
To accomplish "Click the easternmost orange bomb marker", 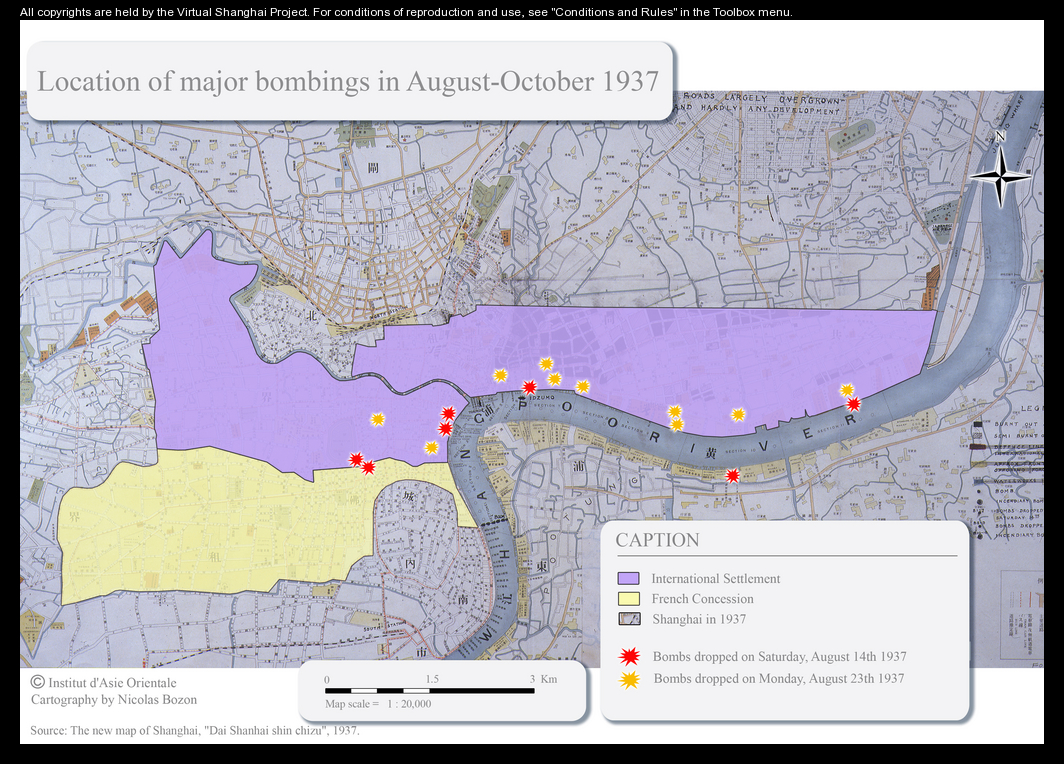I will [x=846, y=390].
